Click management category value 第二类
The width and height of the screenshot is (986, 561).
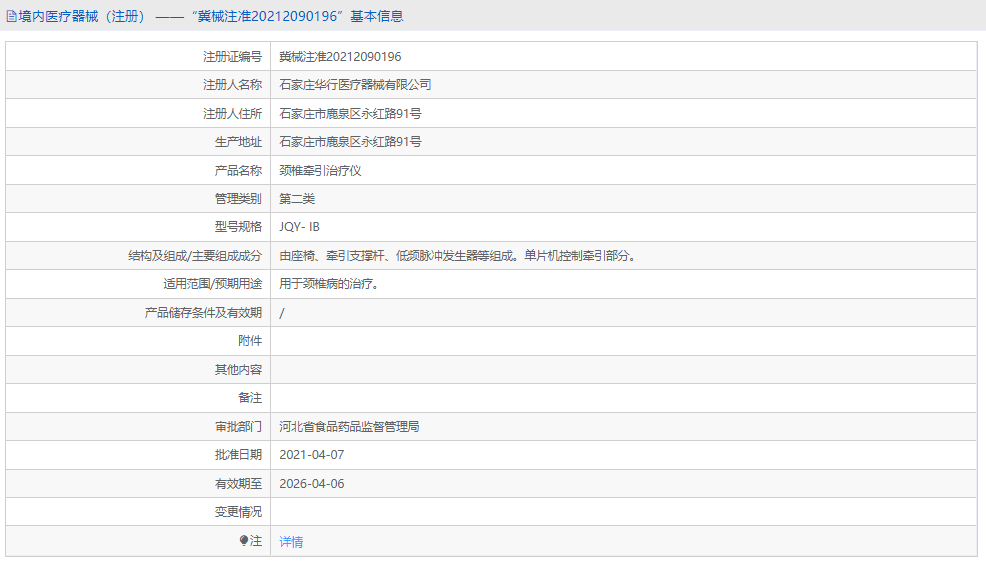(x=297, y=199)
